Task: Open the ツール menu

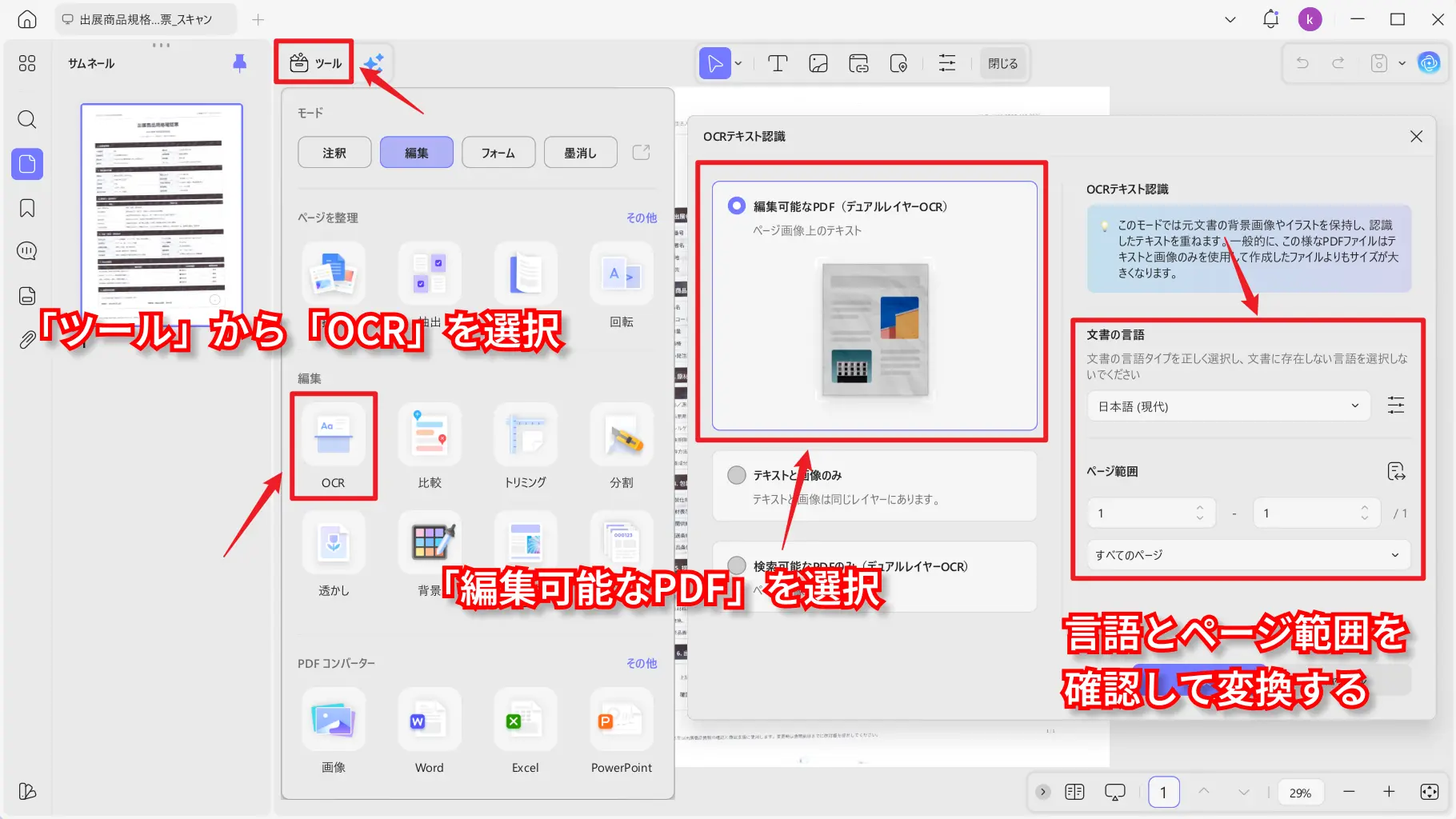Action: [x=315, y=63]
